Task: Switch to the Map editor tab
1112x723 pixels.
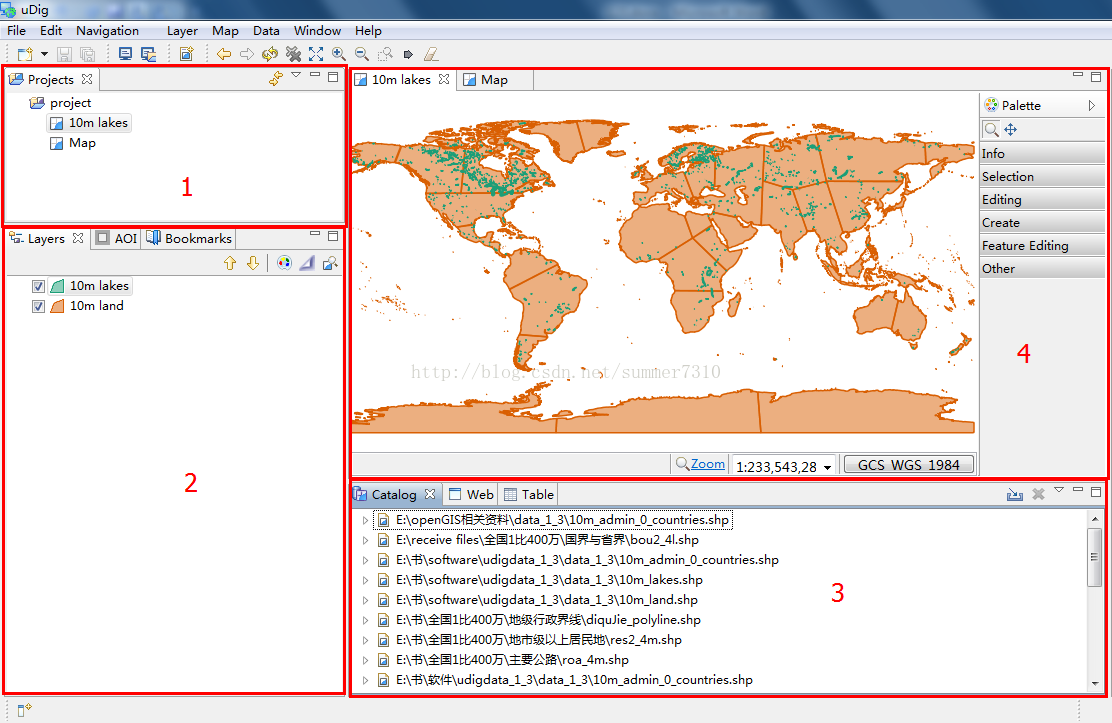Action: (494, 79)
